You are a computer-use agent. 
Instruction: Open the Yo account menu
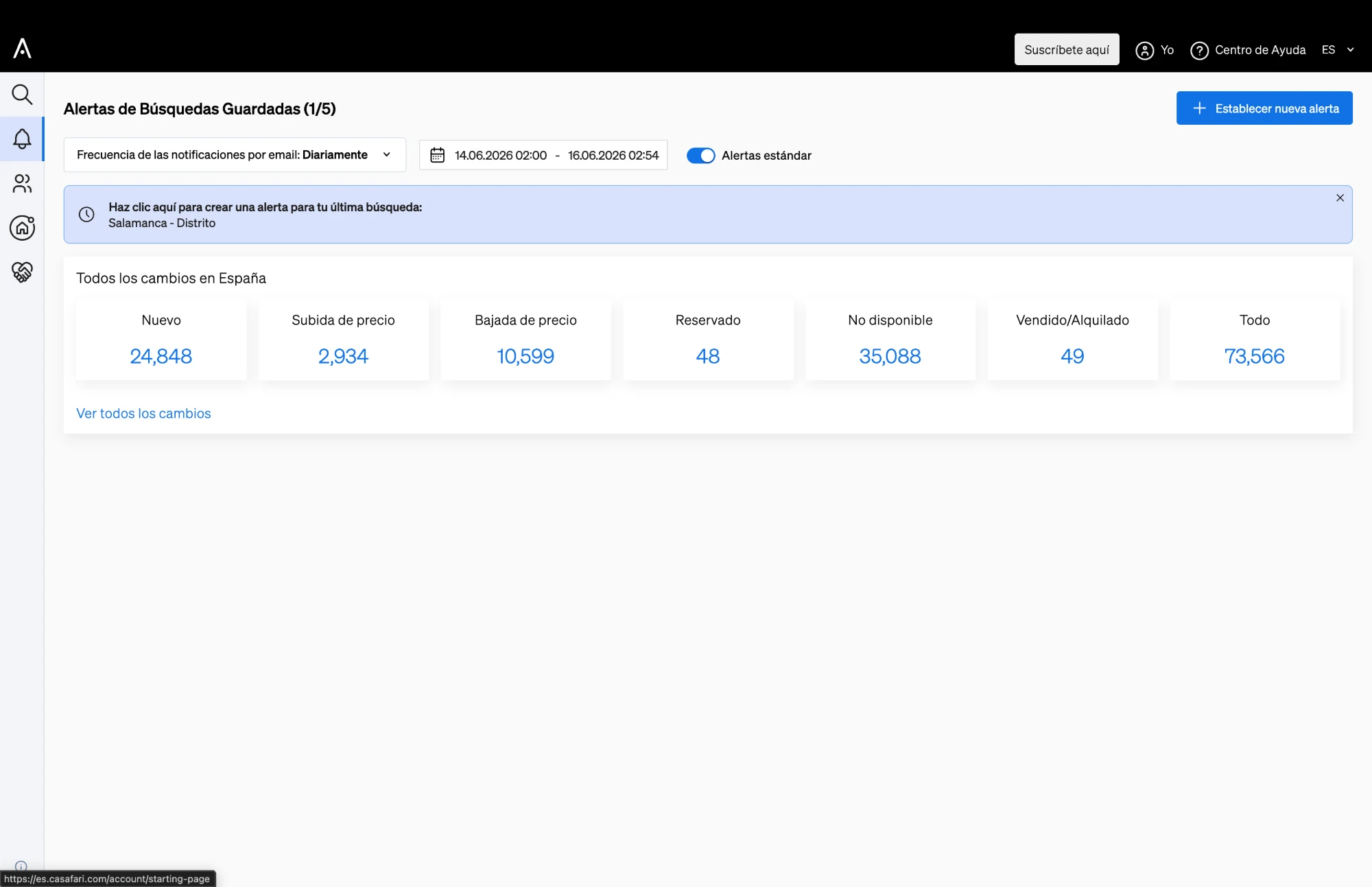pos(1155,50)
